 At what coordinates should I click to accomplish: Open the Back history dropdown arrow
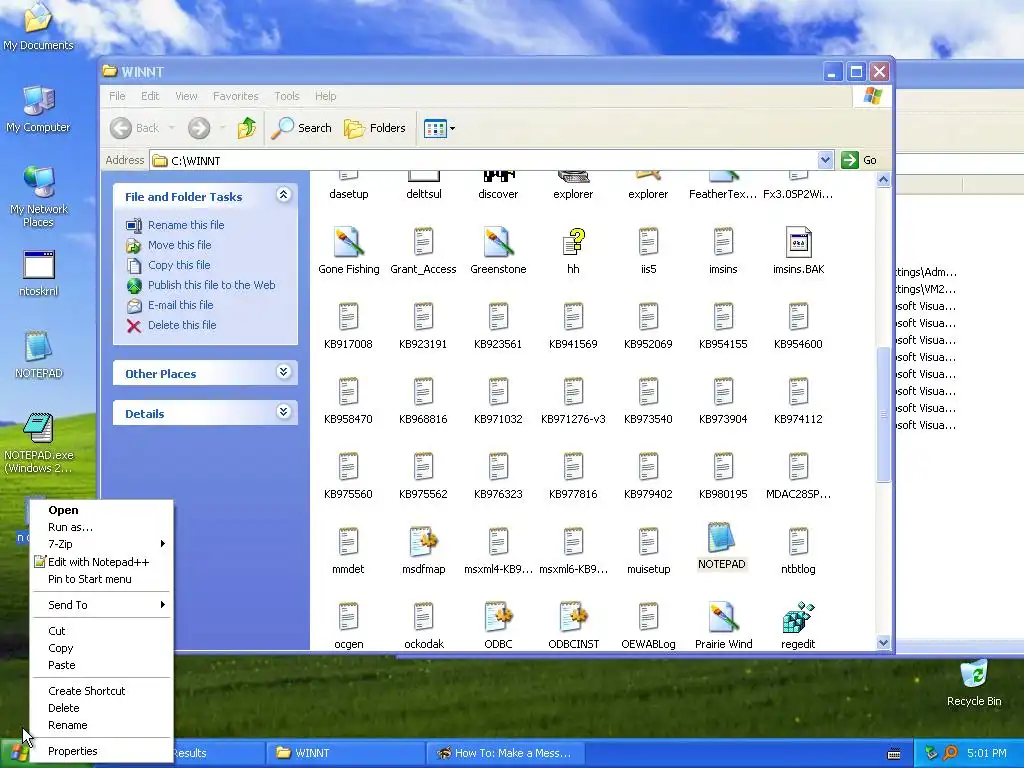click(x=172, y=128)
